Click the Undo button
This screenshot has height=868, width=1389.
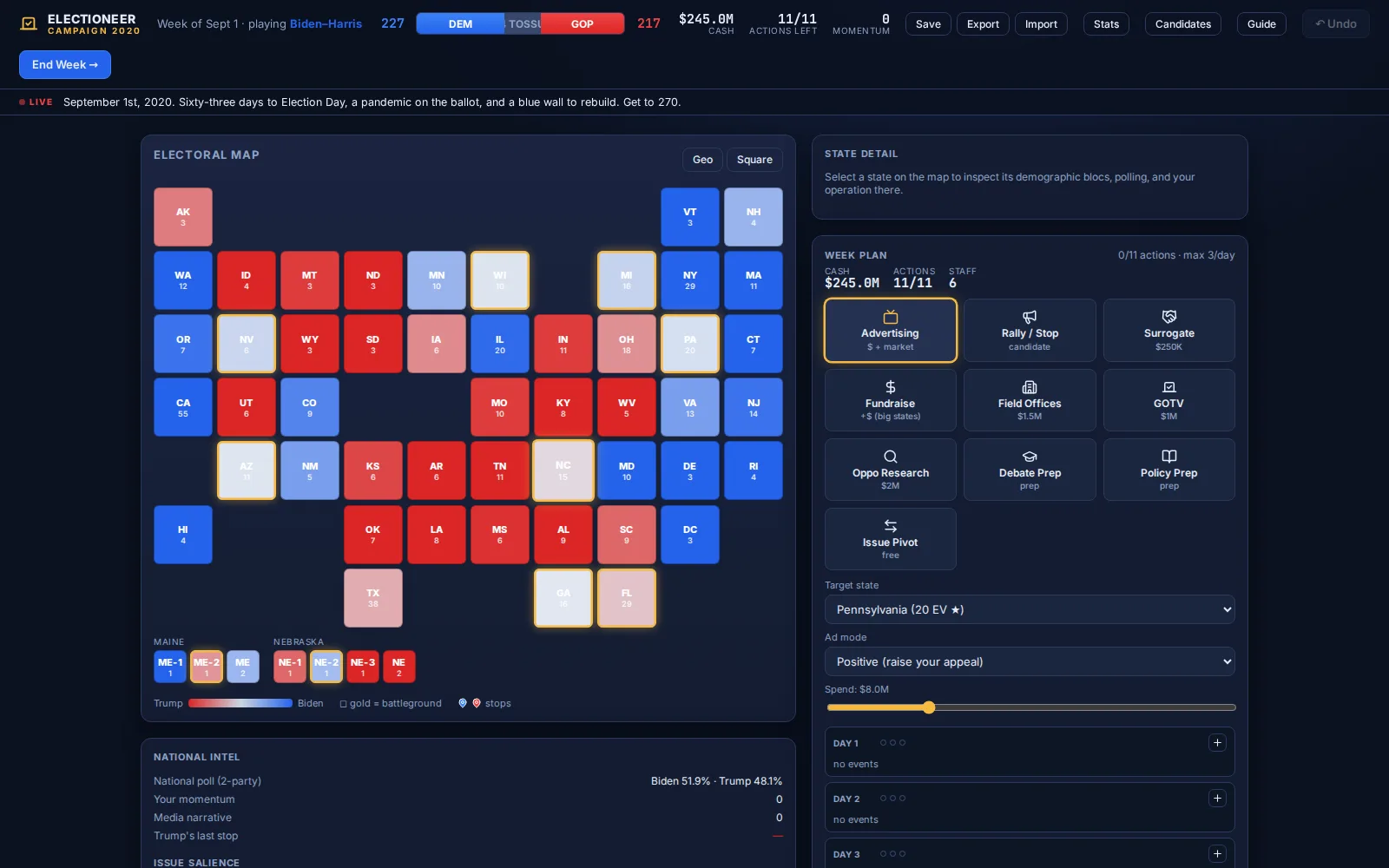coord(1335,24)
